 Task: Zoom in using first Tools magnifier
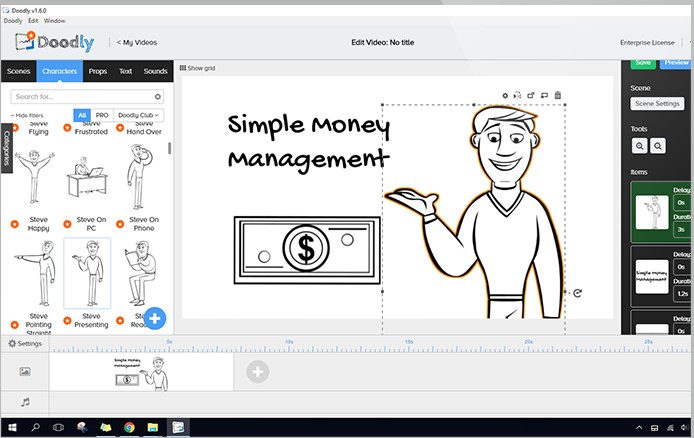point(640,146)
